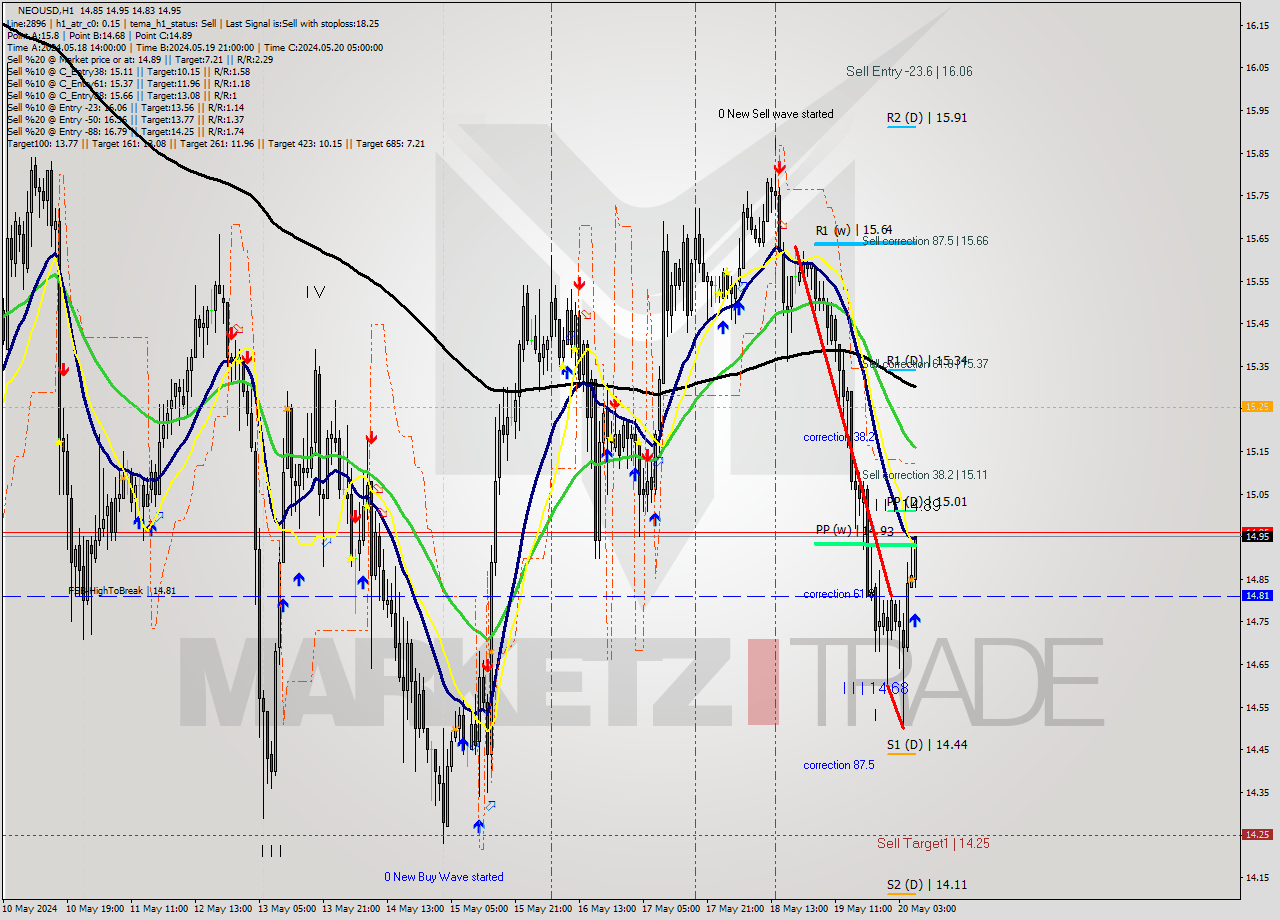The height and width of the screenshot is (920, 1280).
Task: Click the 'Target100: 13.77' targets line
Action: tap(215, 143)
